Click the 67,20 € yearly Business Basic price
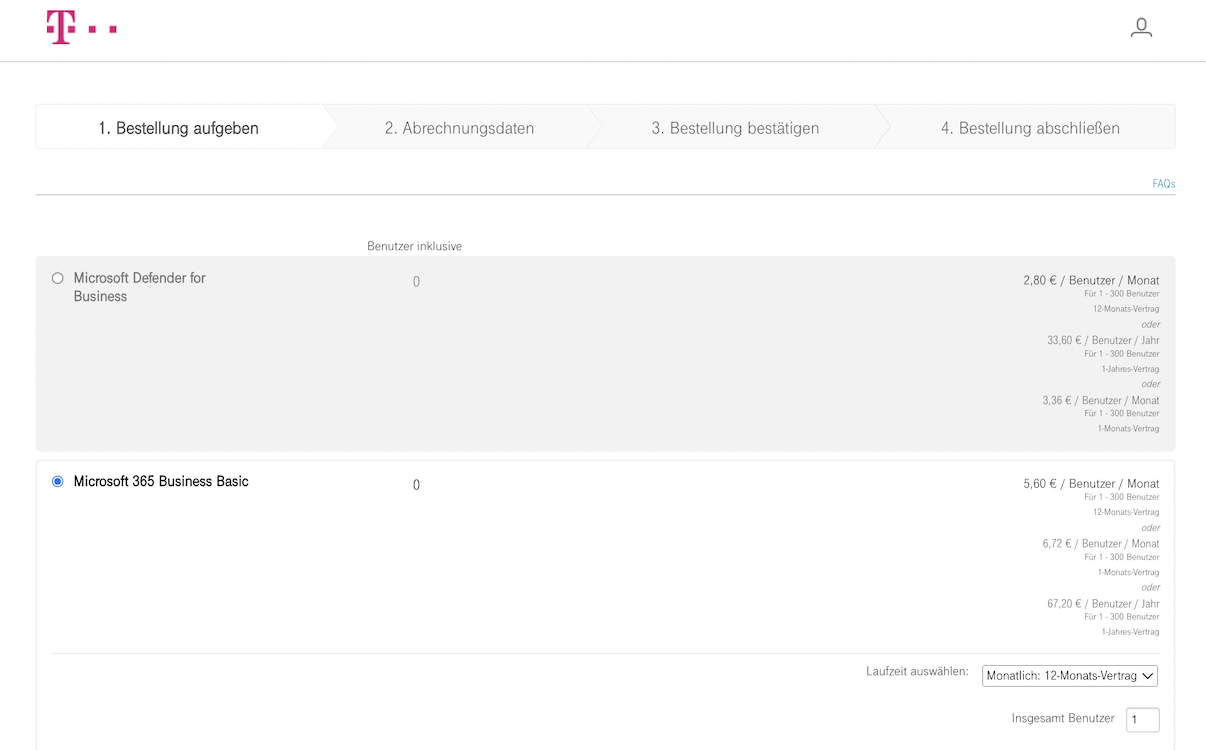 click(1103, 603)
